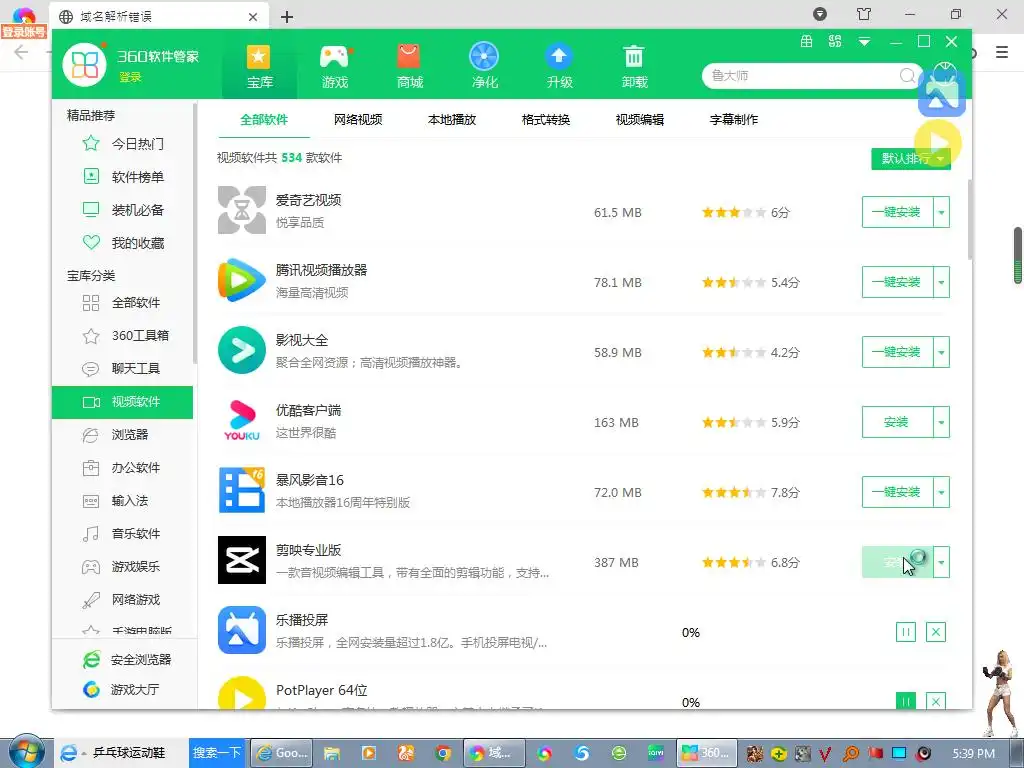1024x768 pixels.
Task: Switch to the 视频编辑 tab
Action: pos(640,120)
